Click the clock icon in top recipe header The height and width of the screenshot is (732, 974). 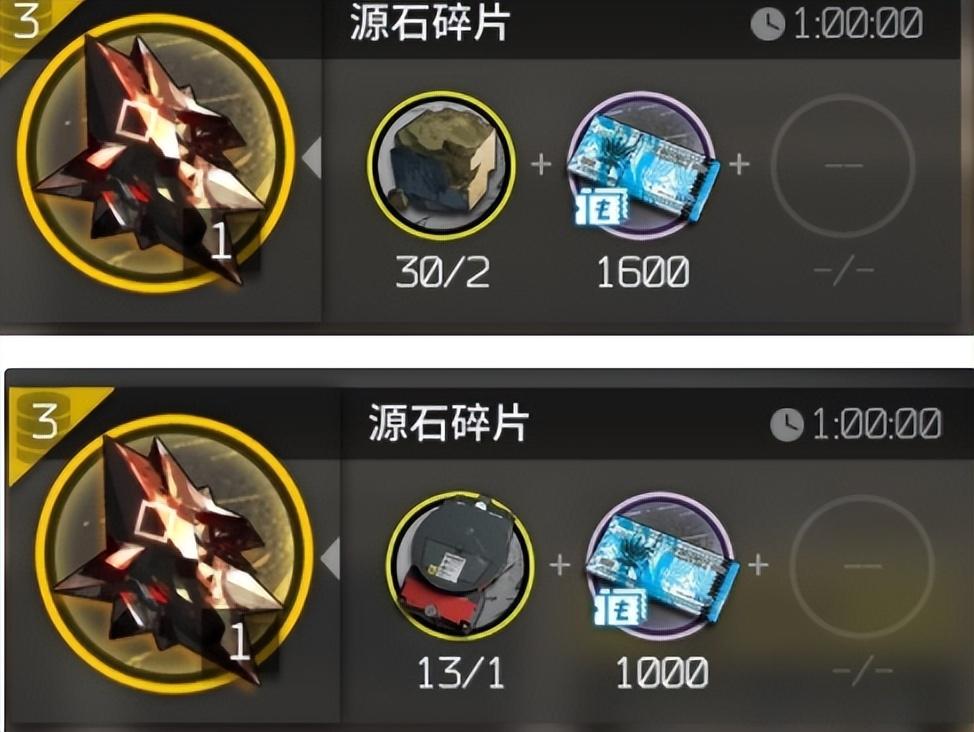(x=768, y=24)
